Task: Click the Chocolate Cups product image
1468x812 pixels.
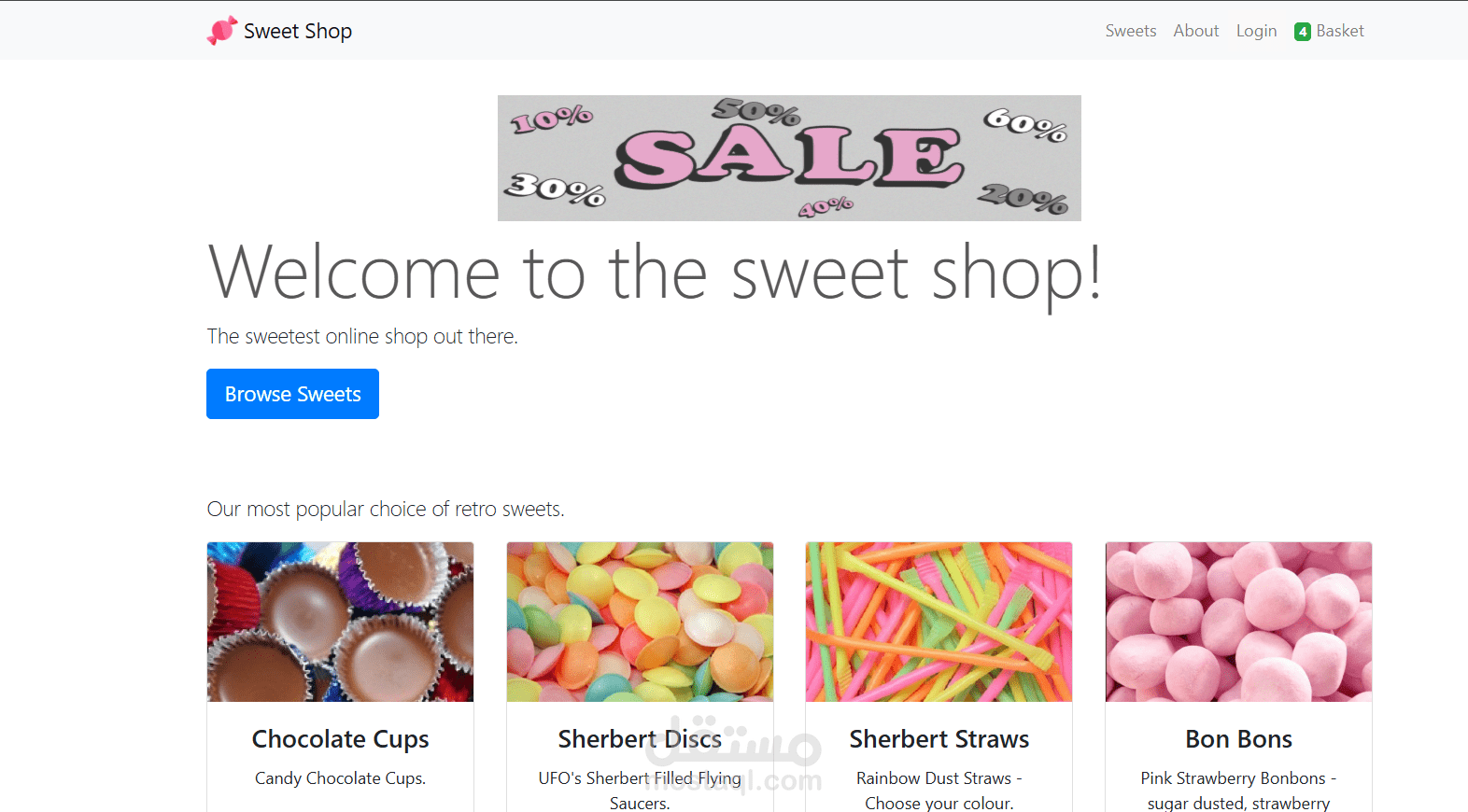Action: pos(340,621)
